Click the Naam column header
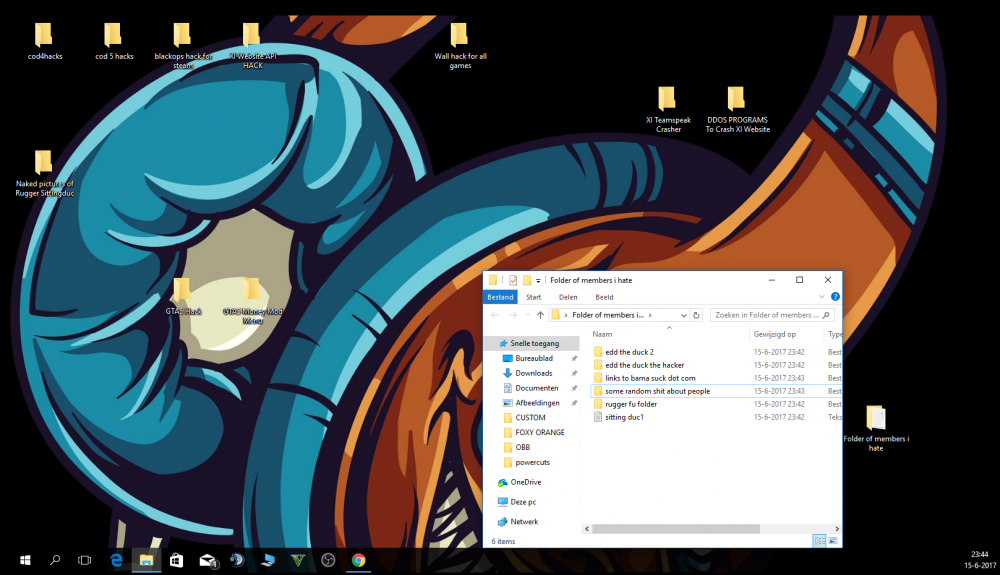Viewport: 1000px width, 575px height. pyautogui.click(x=602, y=334)
